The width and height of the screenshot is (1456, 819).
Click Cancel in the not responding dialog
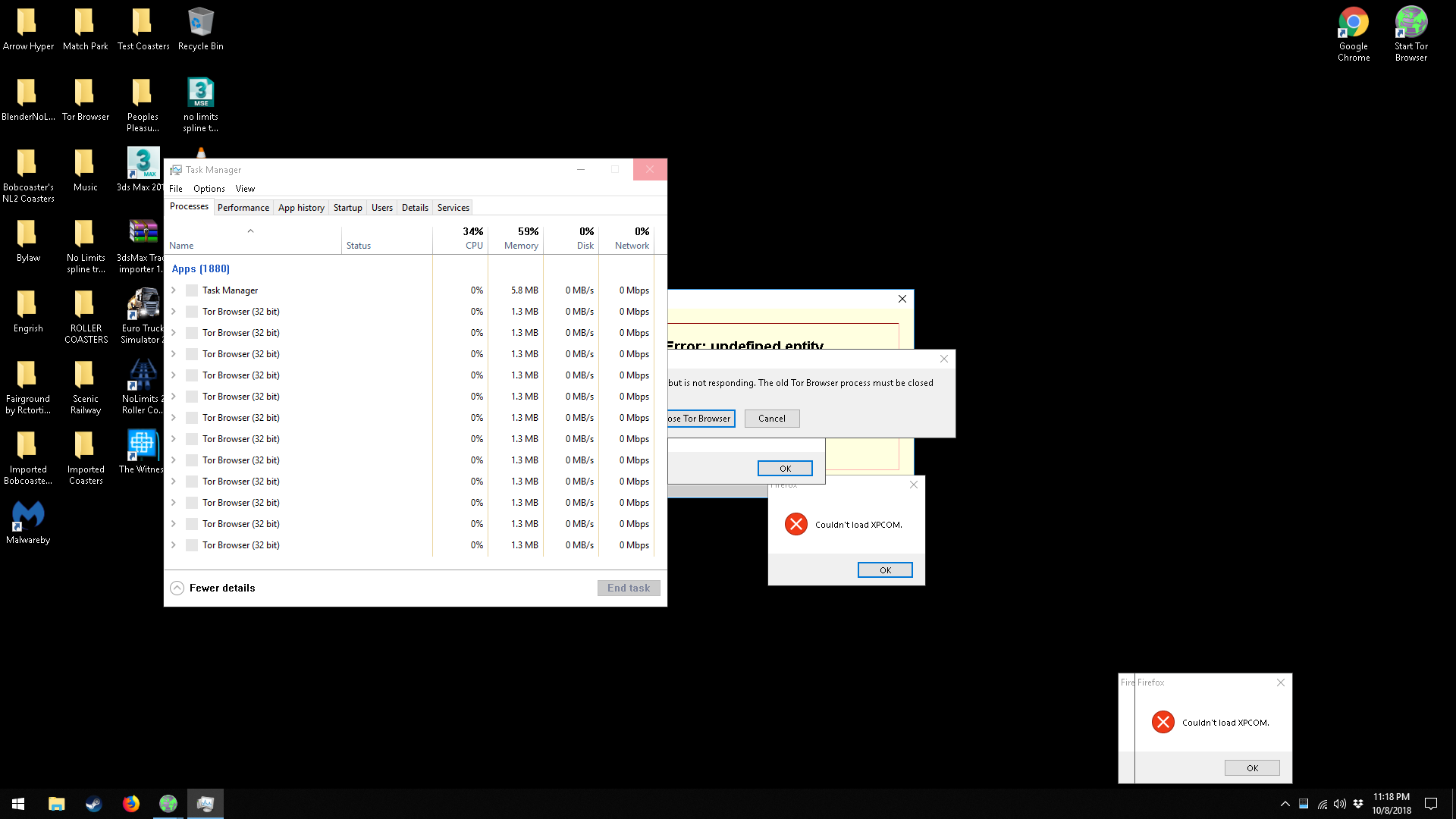pyautogui.click(x=771, y=419)
